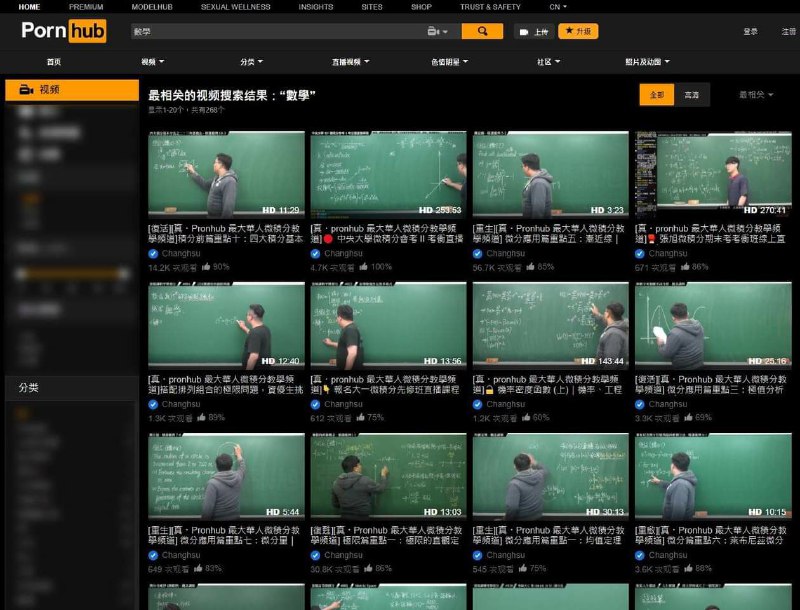Click the verified badge beside Changhsu under the 143:44 video
The height and width of the screenshot is (610, 800).
477,404
